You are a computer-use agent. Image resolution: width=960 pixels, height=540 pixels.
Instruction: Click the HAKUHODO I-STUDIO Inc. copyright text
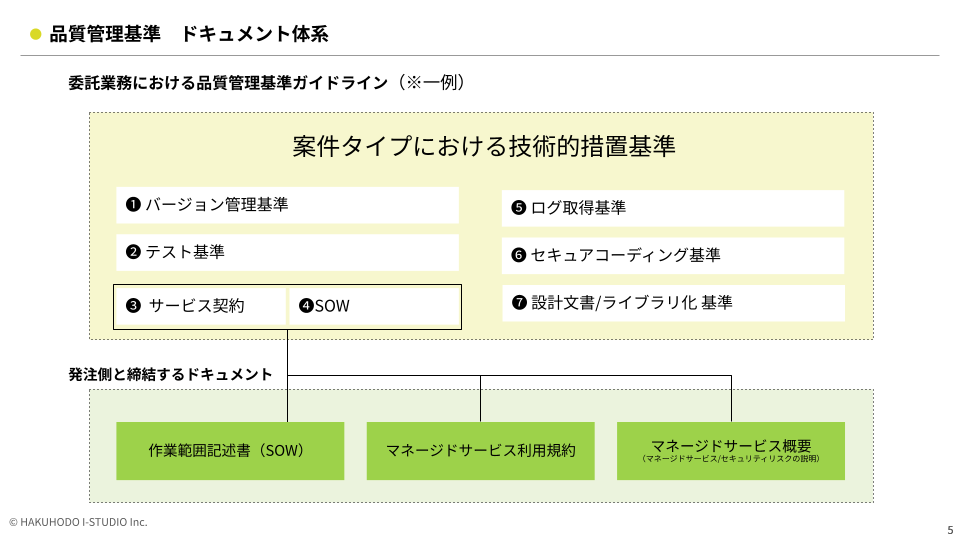click(78, 522)
